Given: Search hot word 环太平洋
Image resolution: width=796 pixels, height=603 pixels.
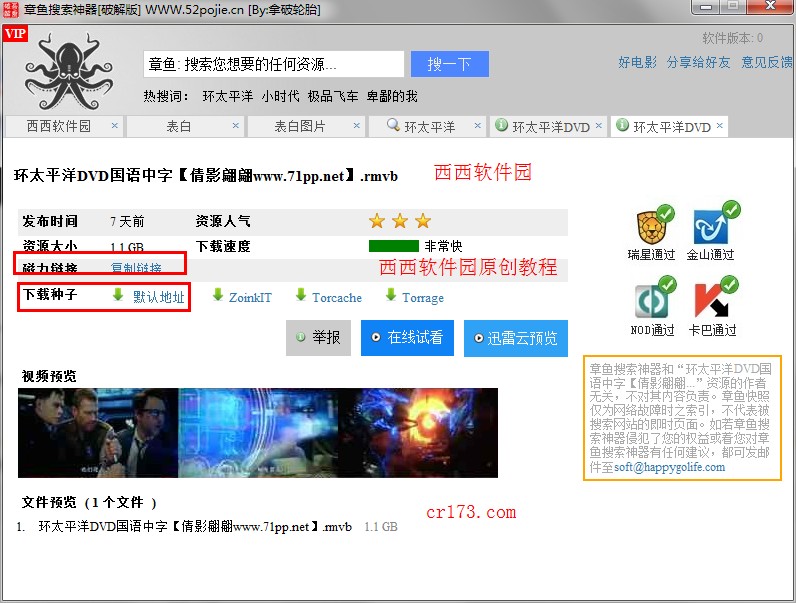Looking at the screenshot, I should [x=227, y=96].
